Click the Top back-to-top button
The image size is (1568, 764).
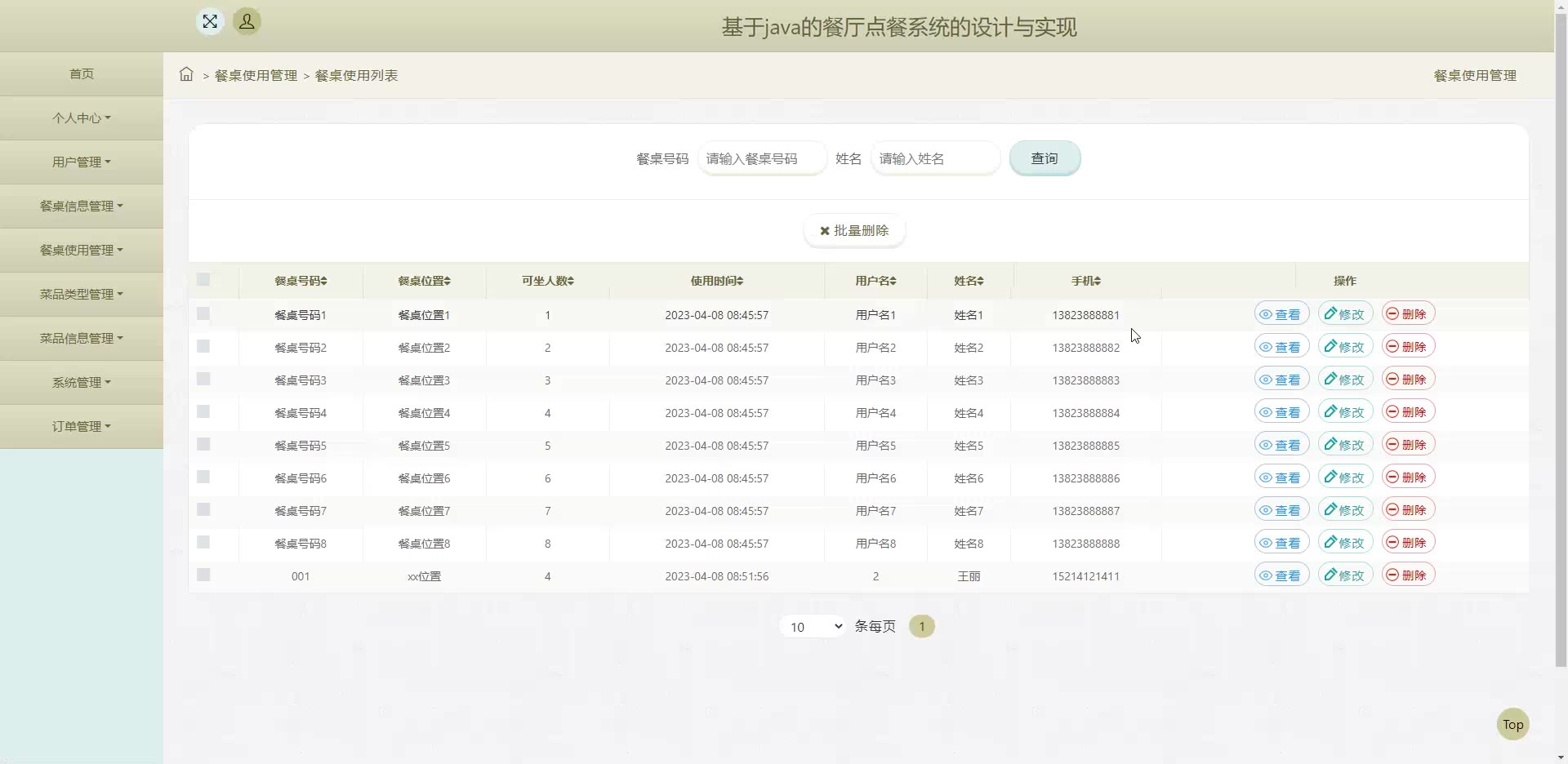1512,724
